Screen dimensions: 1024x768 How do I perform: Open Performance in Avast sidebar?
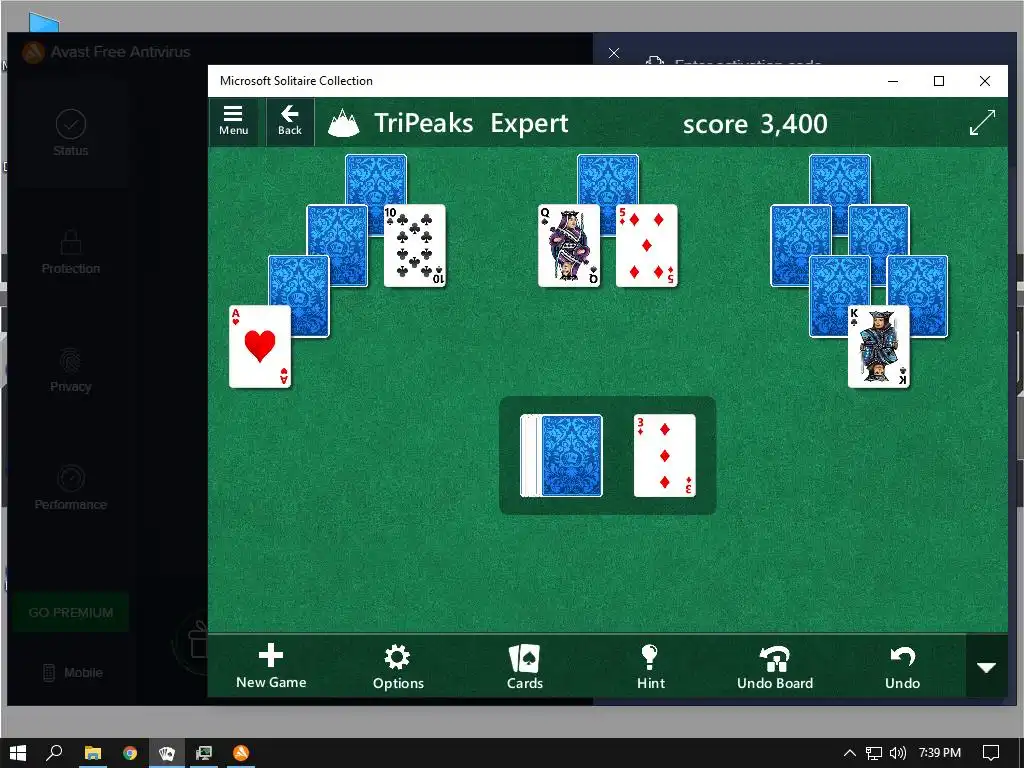tap(71, 488)
